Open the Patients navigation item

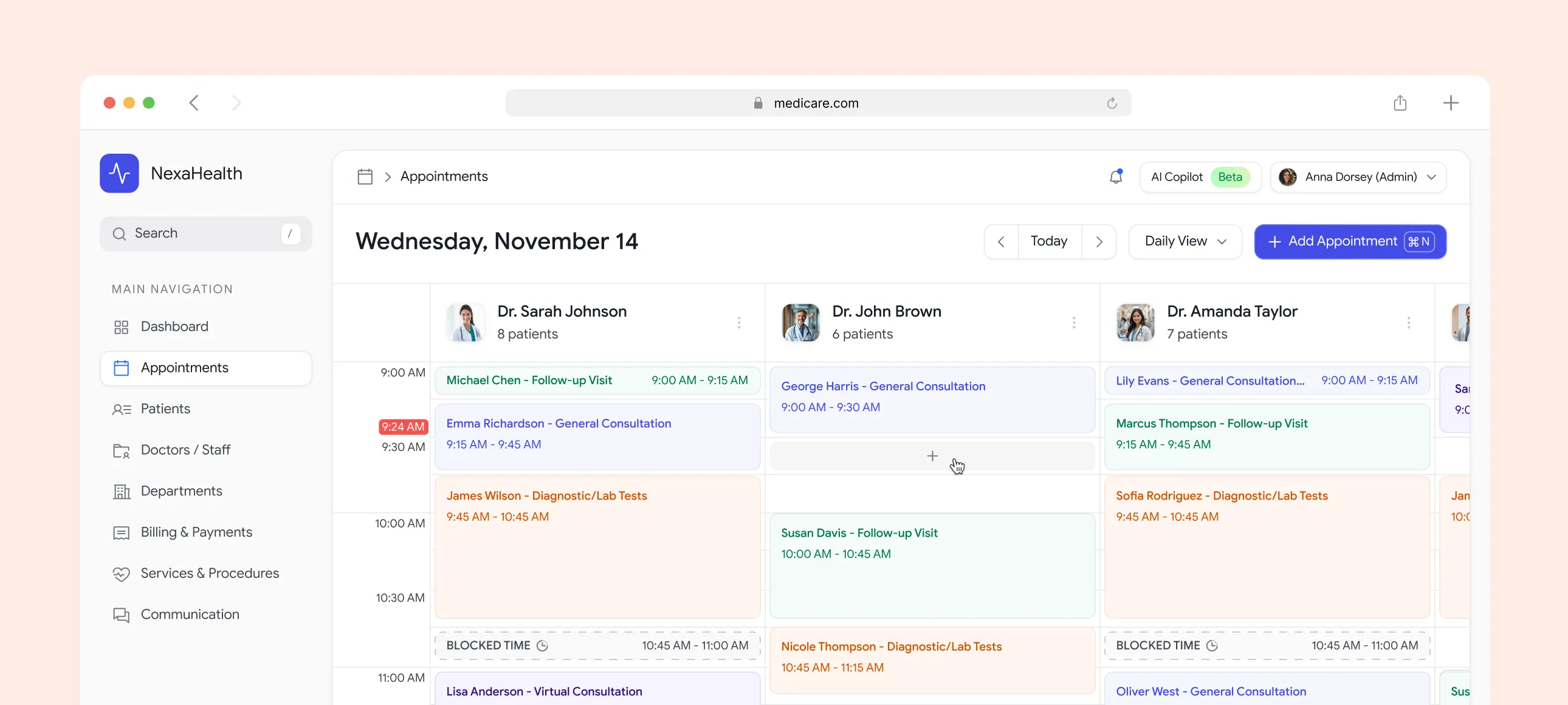click(165, 409)
